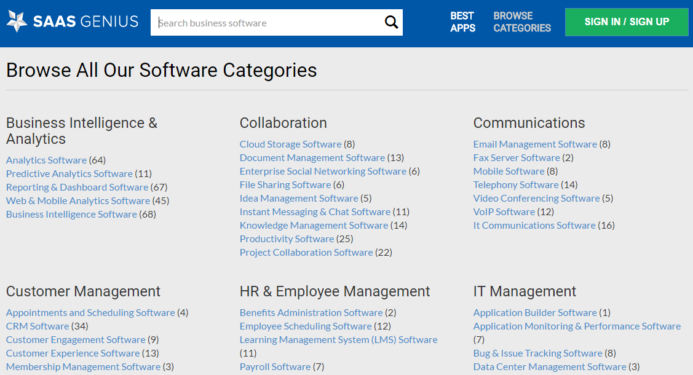
Task: Open Bug & Issue Tracking Software link
Action: click(x=538, y=353)
